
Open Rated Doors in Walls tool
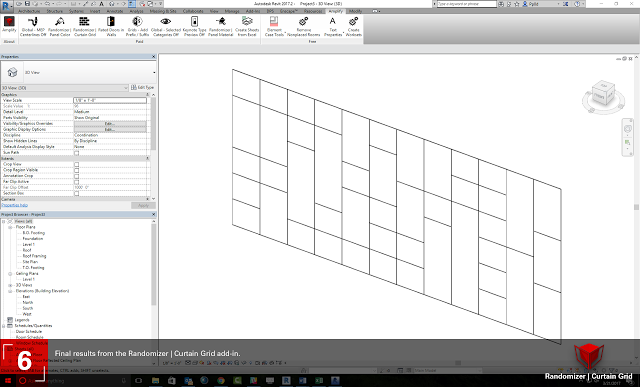[111, 27]
